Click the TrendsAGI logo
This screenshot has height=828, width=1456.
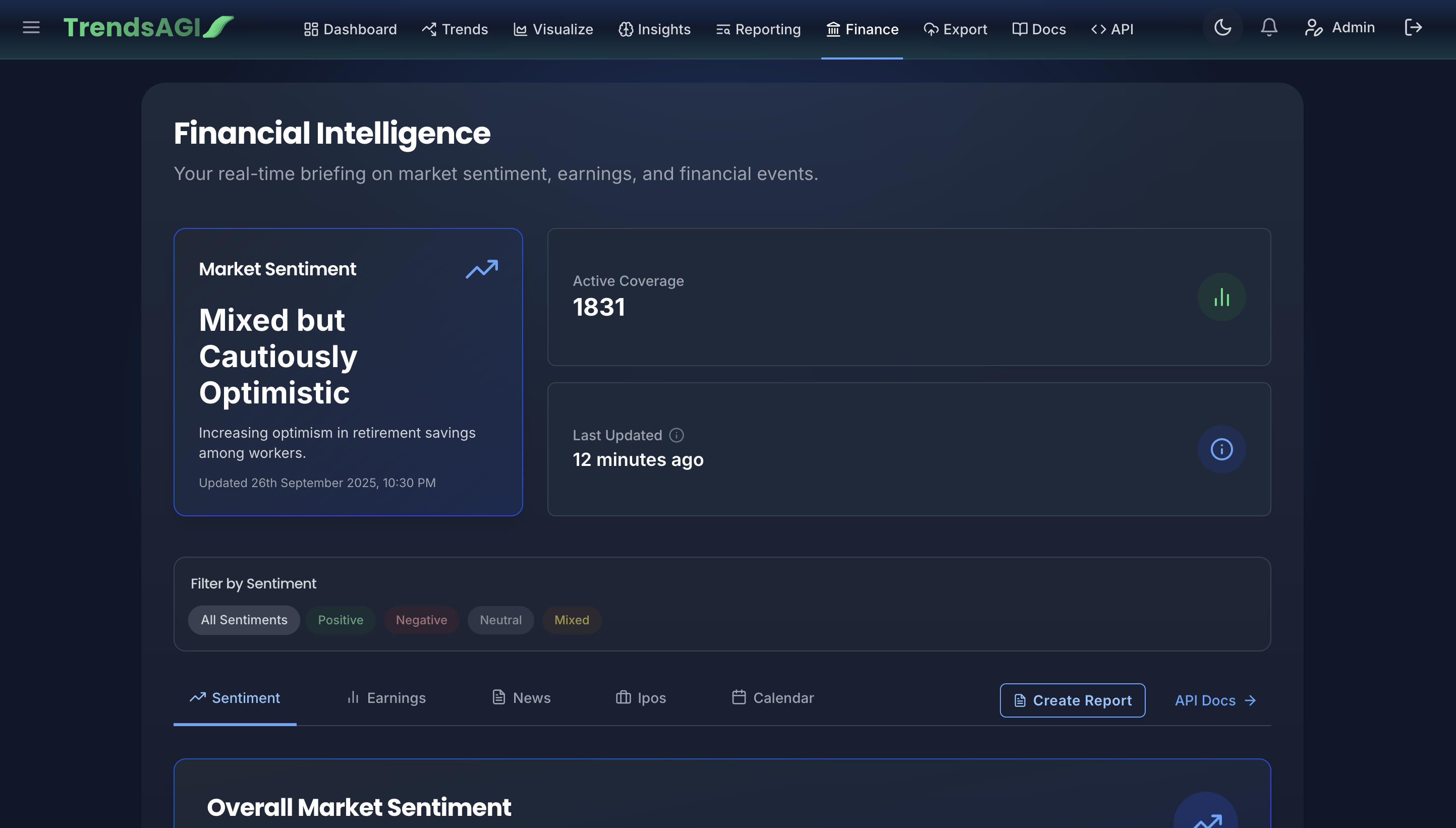coord(148,27)
